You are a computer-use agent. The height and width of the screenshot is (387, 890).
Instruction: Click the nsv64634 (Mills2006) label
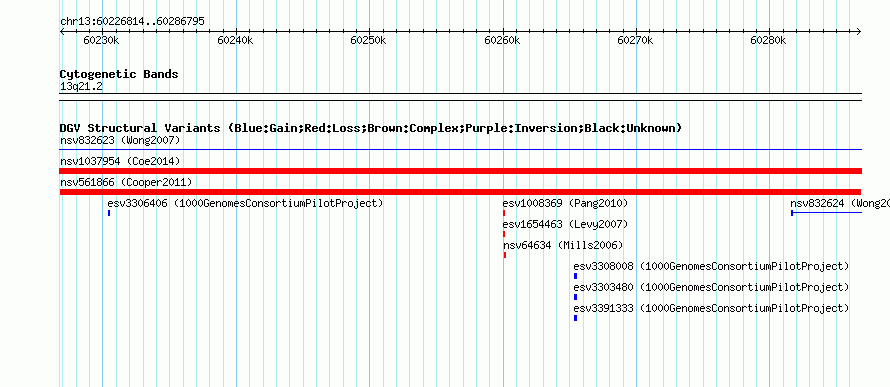click(x=563, y=245)
